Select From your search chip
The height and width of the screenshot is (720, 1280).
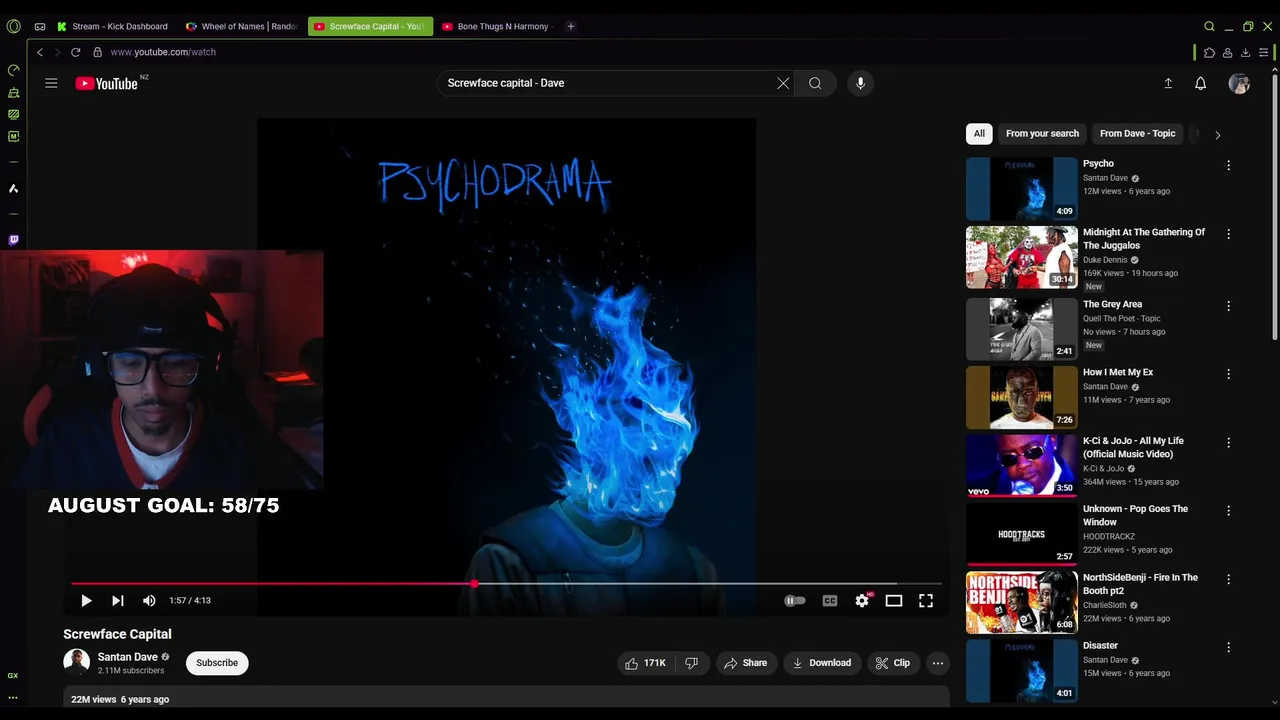click(x=1042, y=133)
